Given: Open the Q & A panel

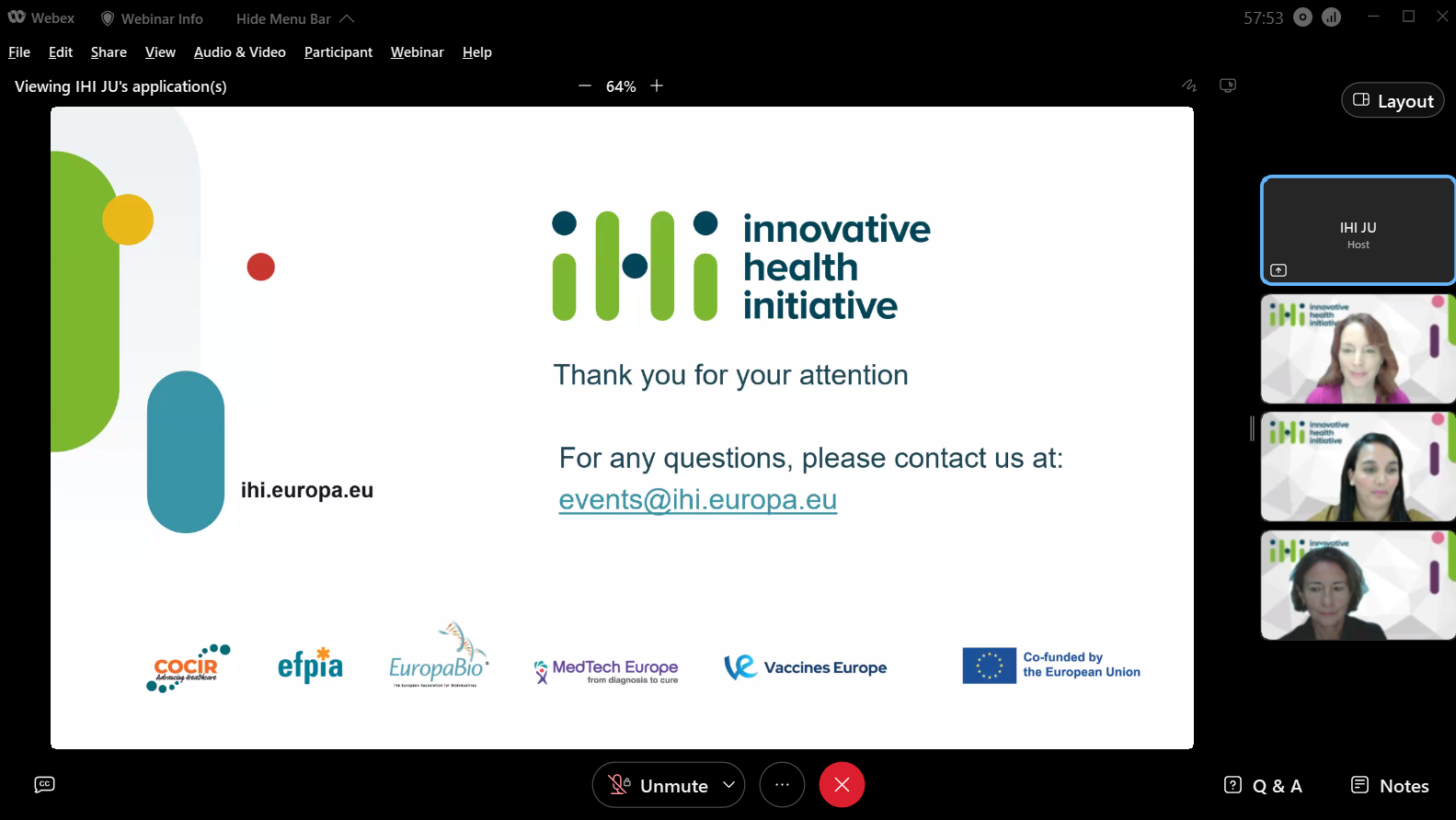Looking at the screenshot, I should [1264, 786].
